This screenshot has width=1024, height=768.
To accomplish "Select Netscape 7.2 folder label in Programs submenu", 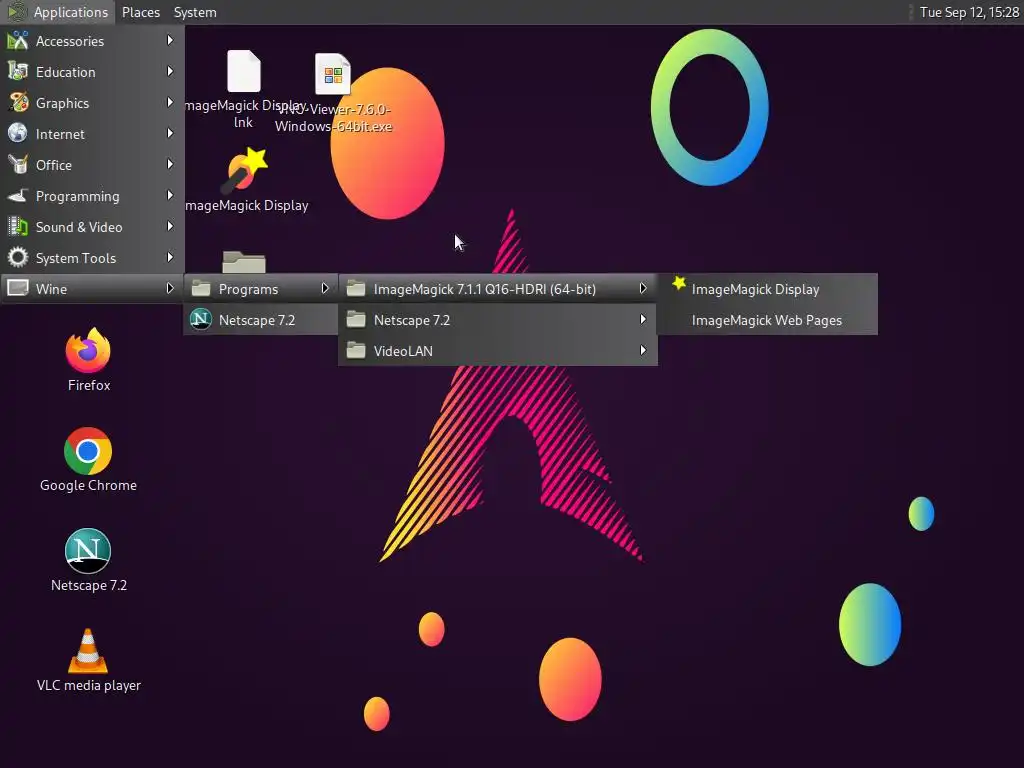I will pos(411,320).
